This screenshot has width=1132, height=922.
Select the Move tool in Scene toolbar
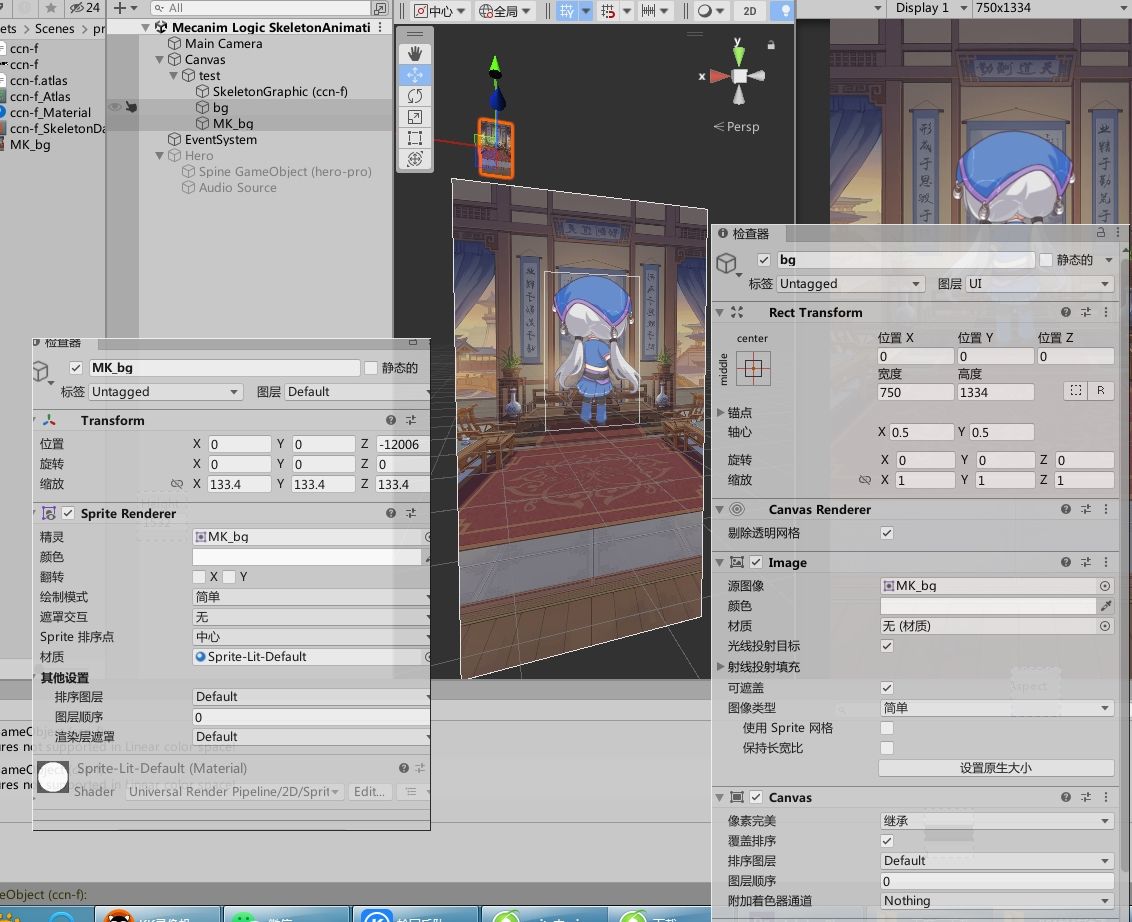click(x=414, y=75)
